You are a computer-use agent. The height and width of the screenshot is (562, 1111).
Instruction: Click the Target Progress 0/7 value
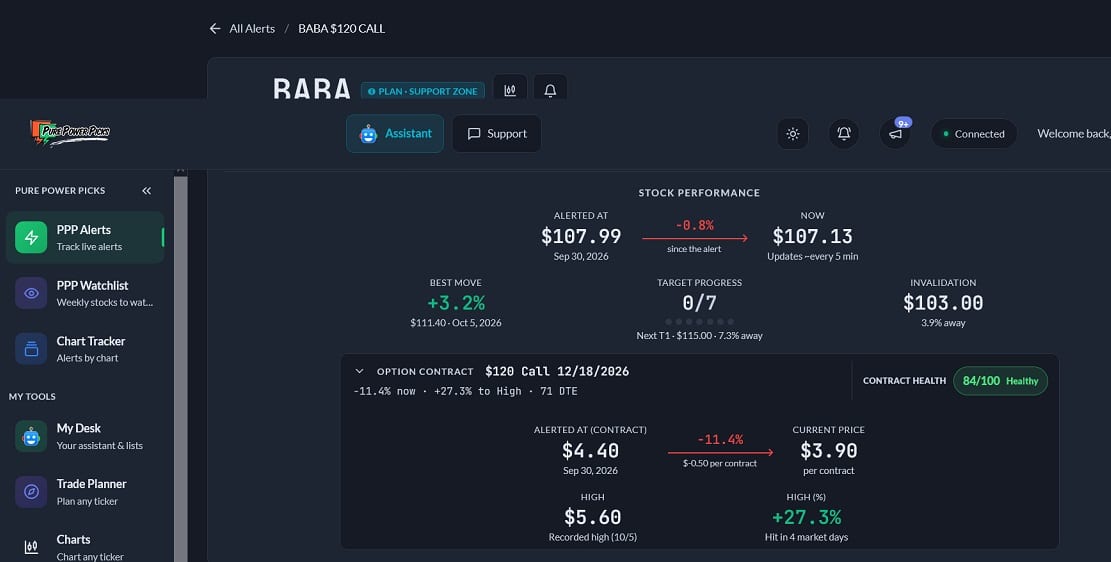[699, 303]
